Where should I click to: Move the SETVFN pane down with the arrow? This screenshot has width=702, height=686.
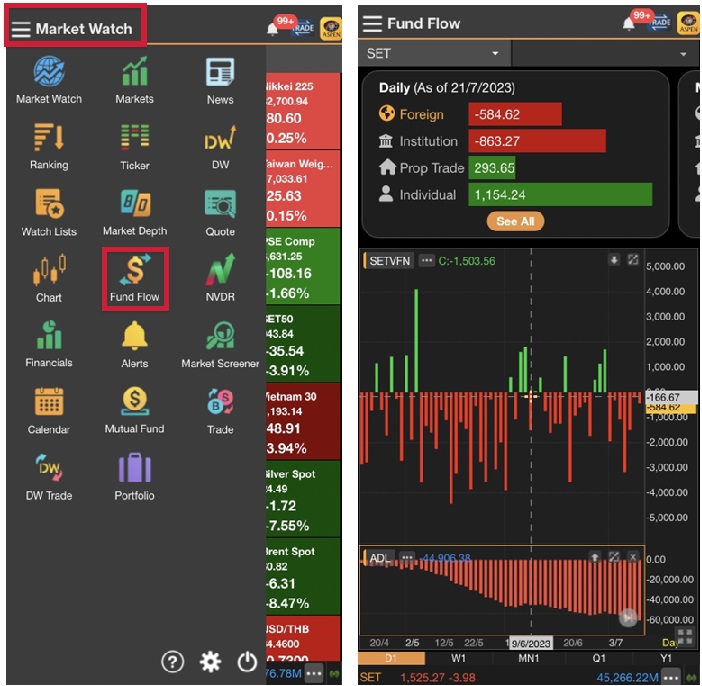point(614,260)
